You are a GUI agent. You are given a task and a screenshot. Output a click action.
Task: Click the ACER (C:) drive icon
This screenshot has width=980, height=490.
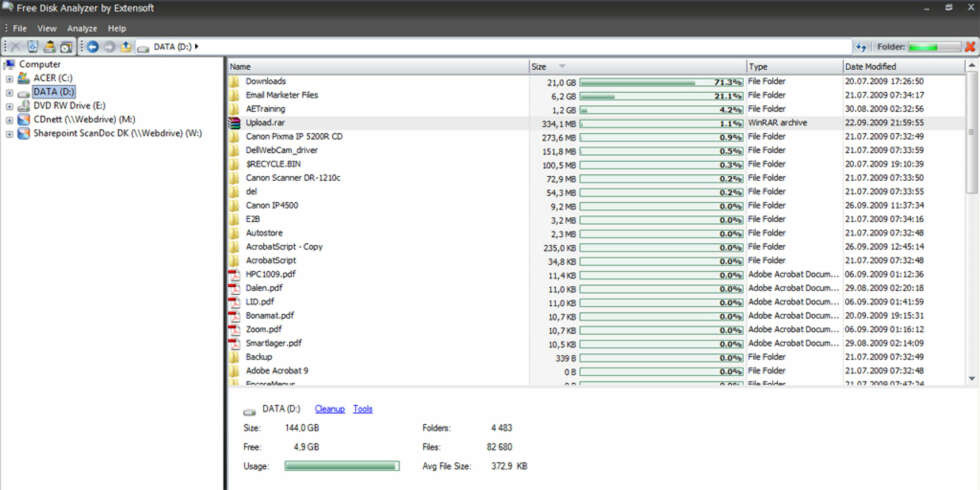coord(24,78)
